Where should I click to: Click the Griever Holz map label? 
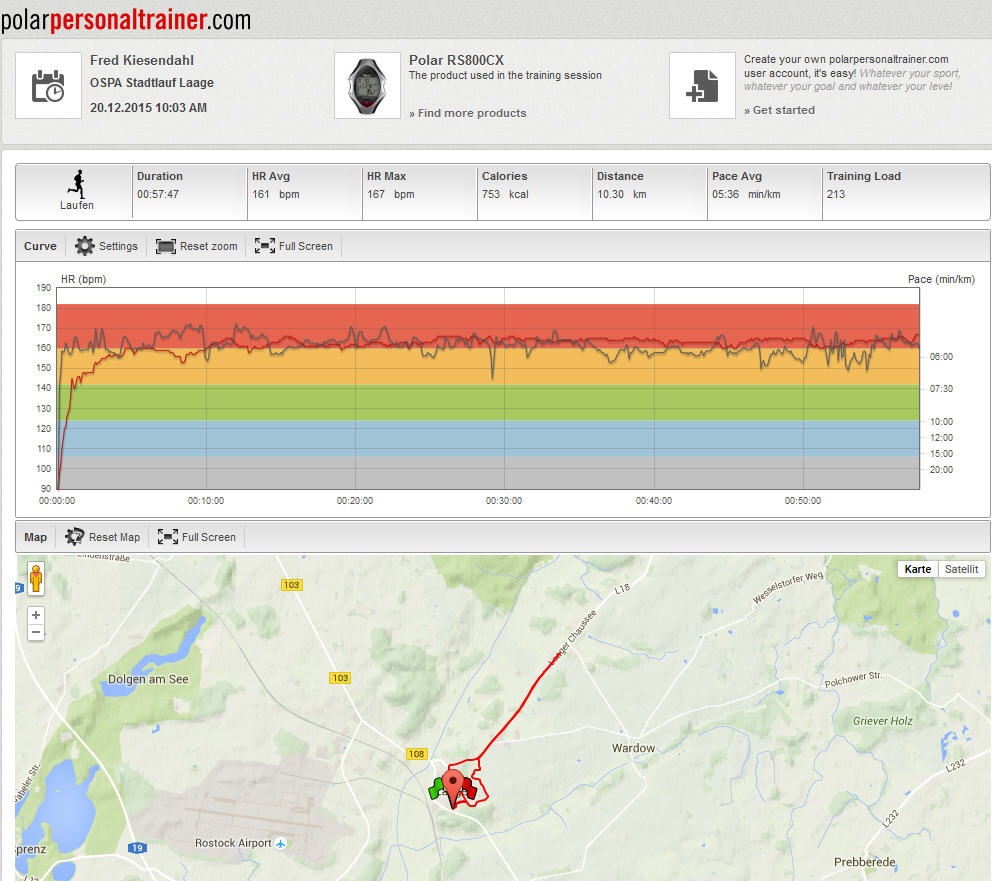883,721
